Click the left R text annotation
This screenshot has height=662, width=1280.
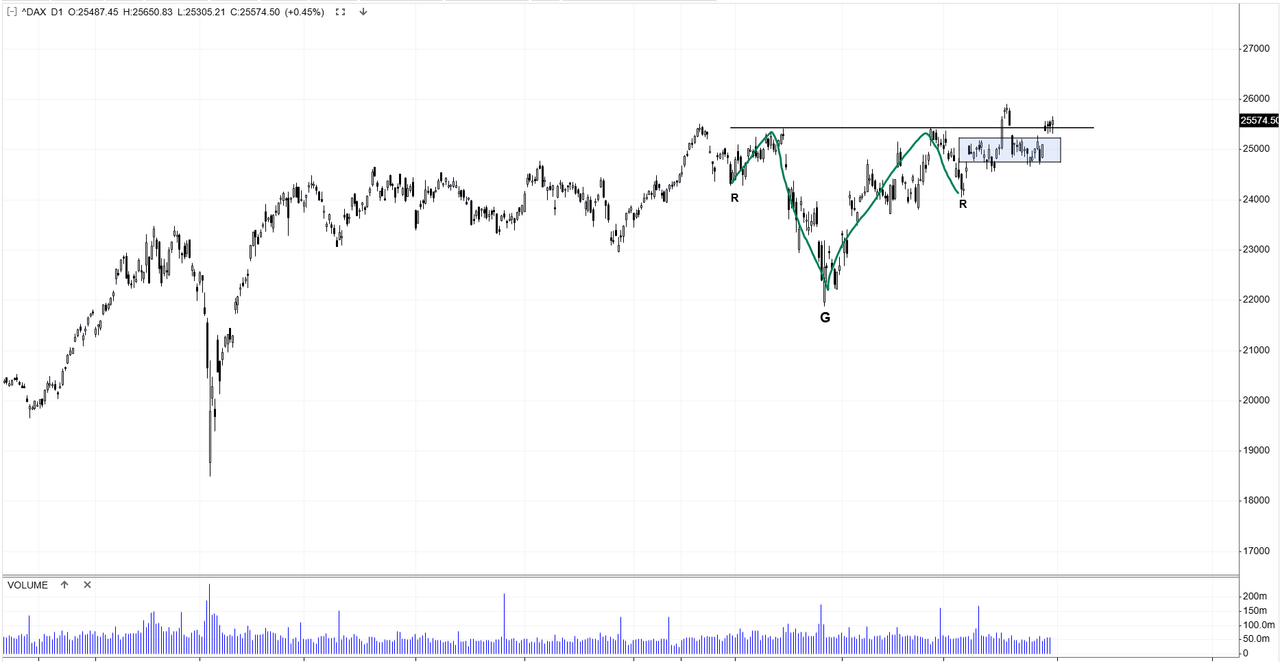coord(734,198)
